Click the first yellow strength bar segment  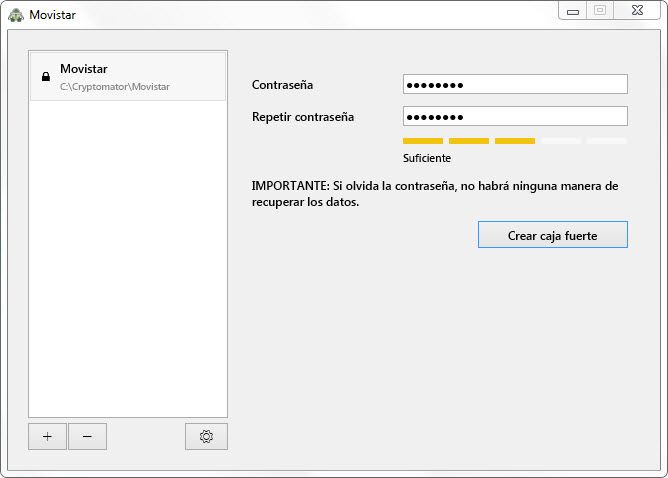tap(422, 141)
